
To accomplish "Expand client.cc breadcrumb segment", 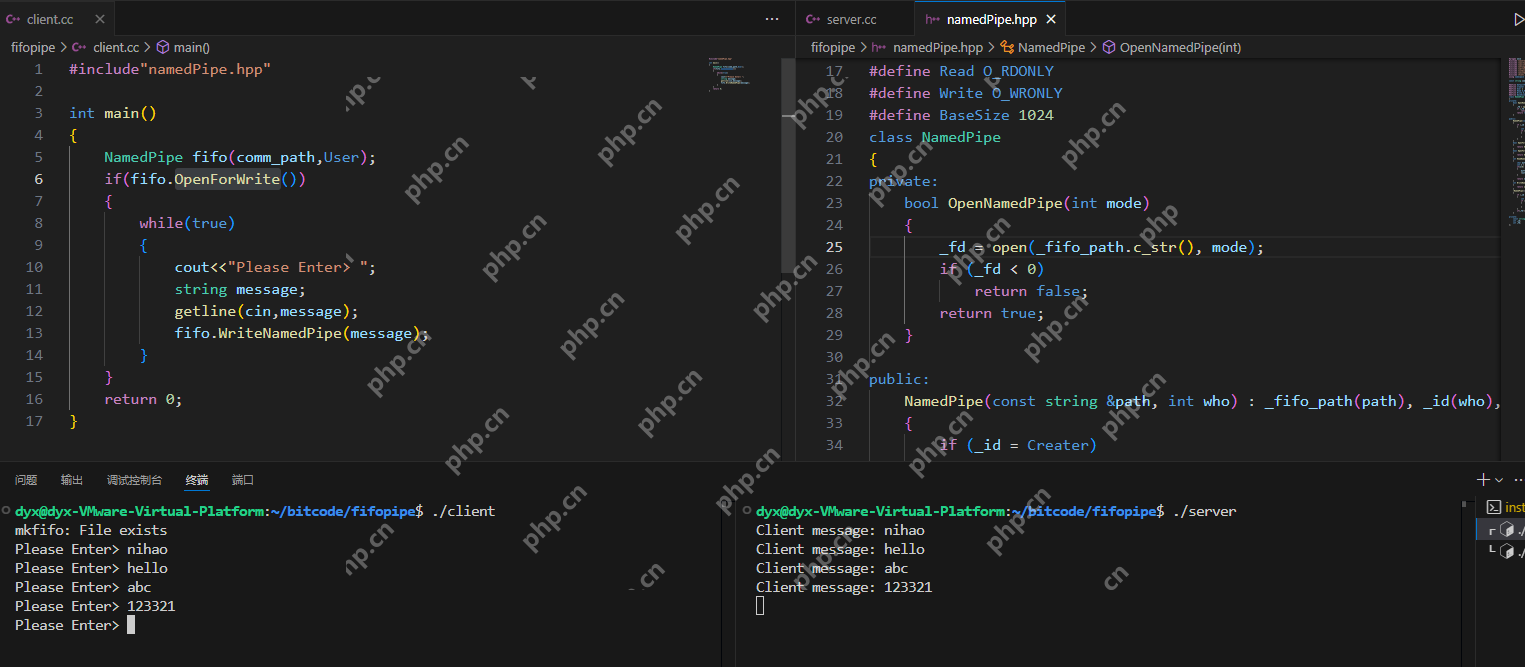I will coord(116,47).
